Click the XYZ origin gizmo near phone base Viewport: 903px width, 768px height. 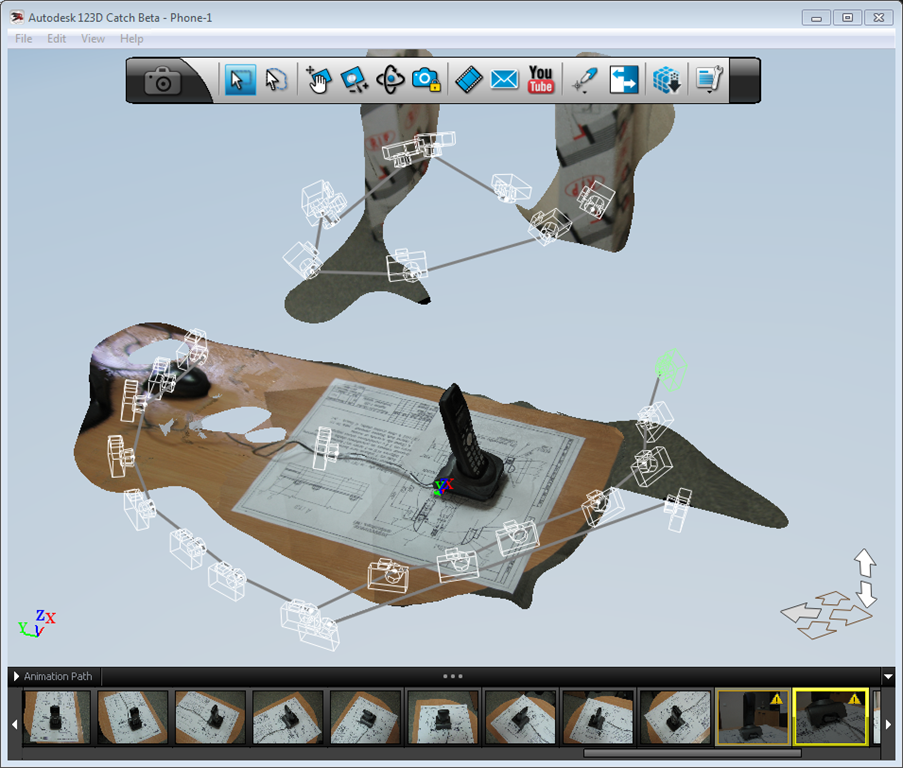(443, 486)
